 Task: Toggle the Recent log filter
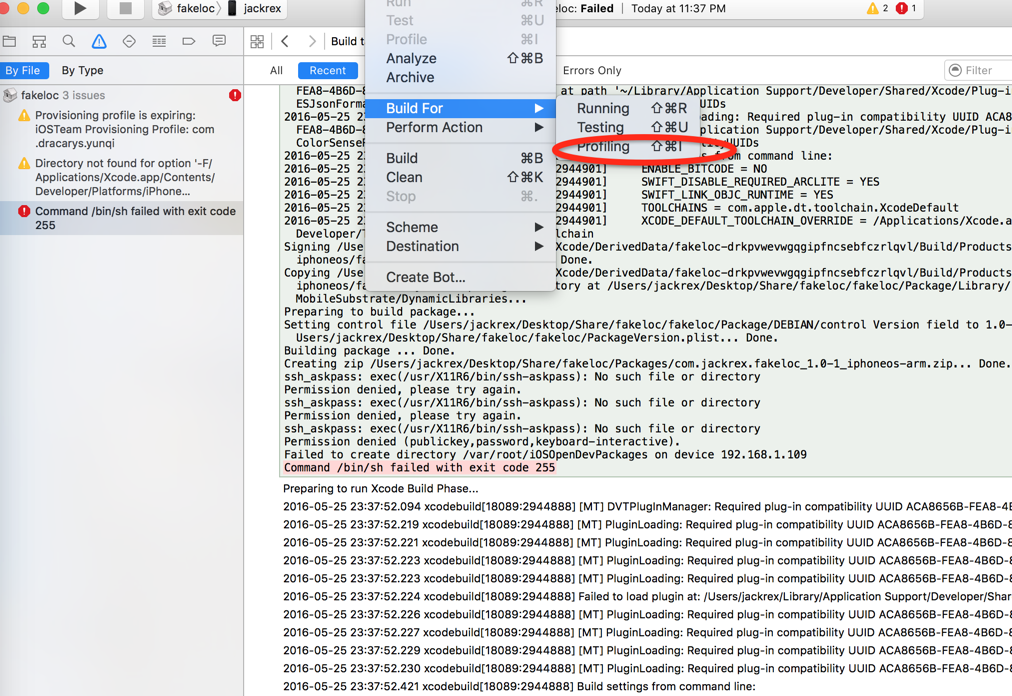327,71
